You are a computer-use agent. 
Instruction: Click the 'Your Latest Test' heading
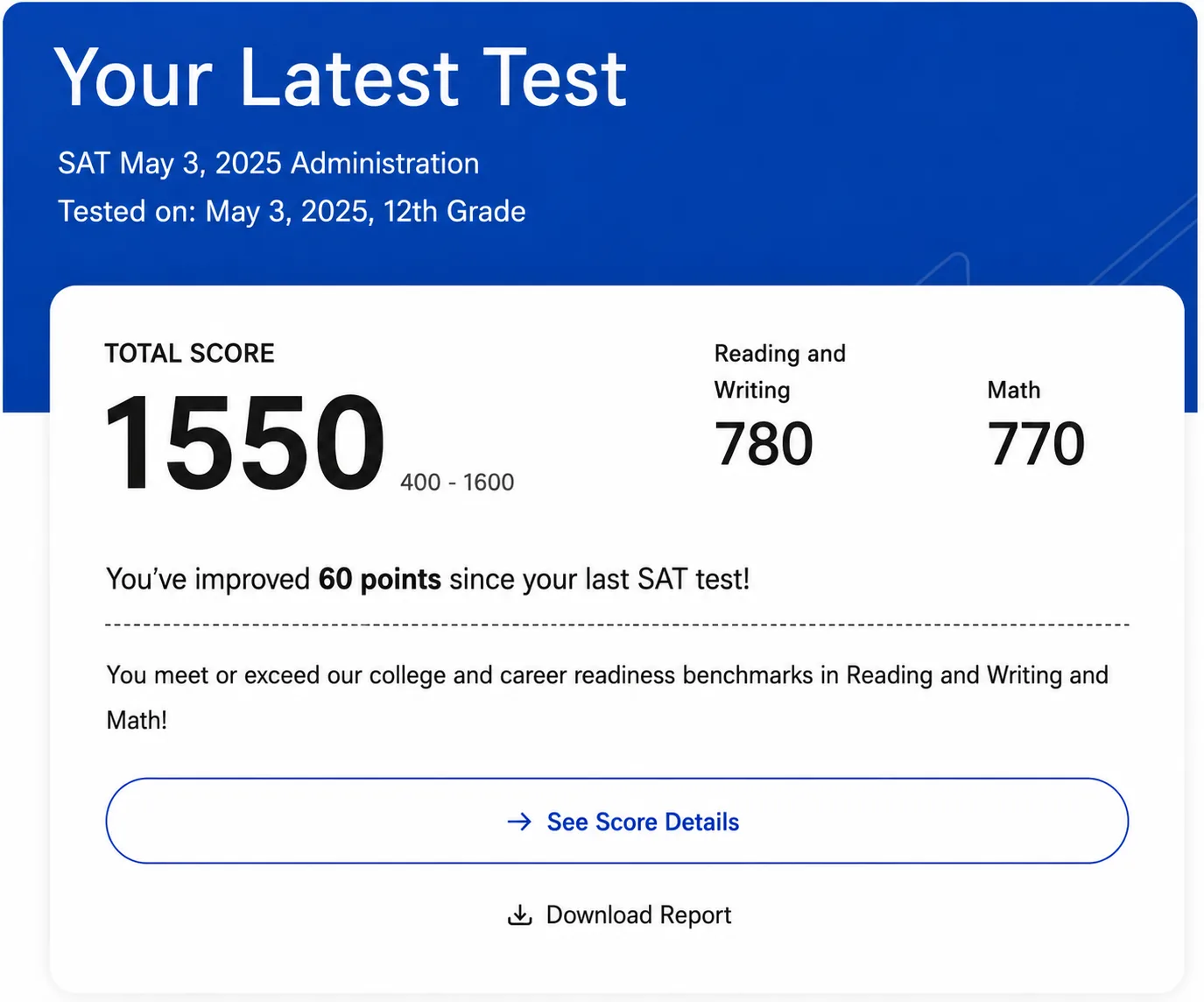[x=341, y=78]
